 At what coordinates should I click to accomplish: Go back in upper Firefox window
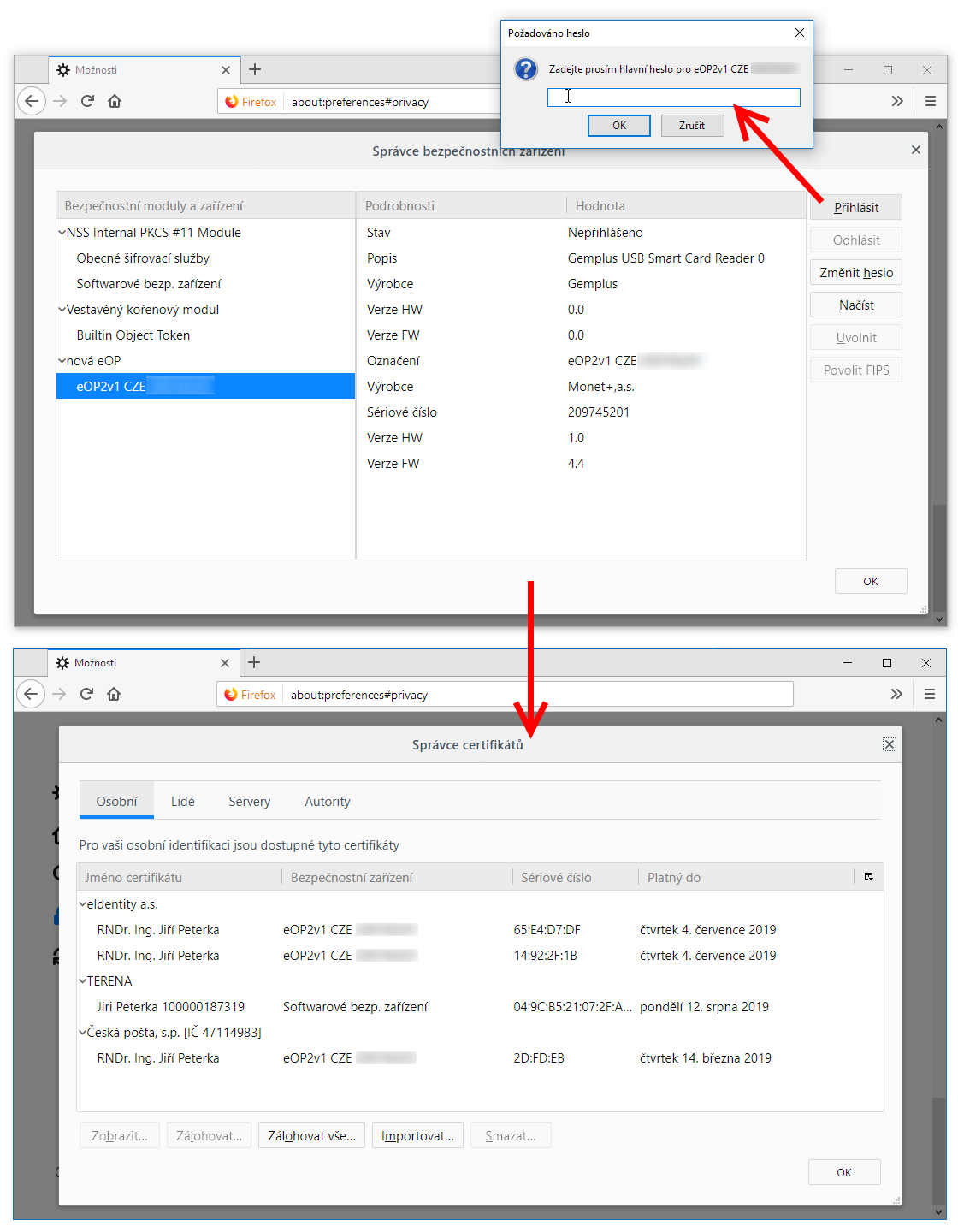[x=32, y=101]
